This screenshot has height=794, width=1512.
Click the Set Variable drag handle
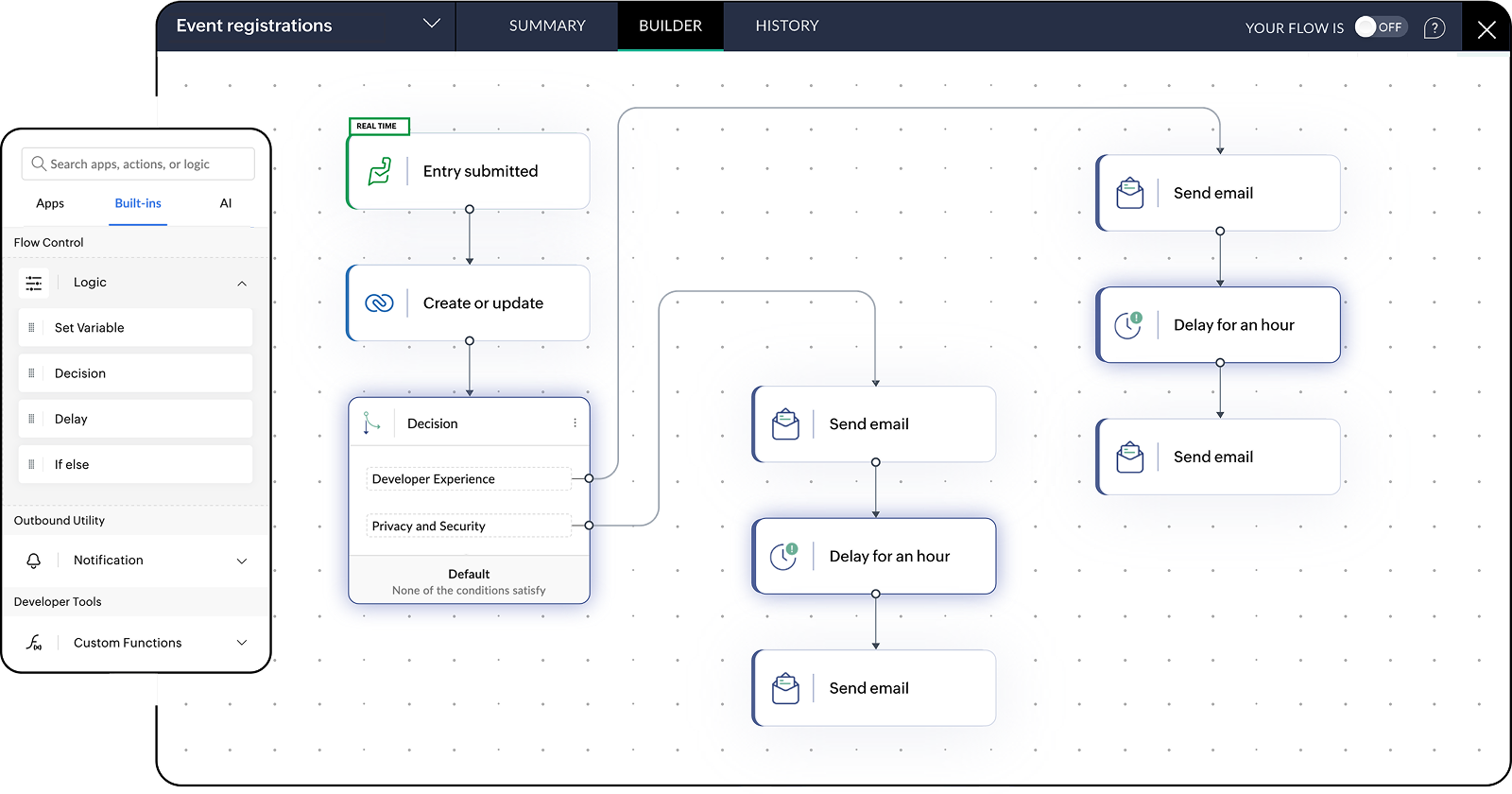pyautogui.click(x=31, y=328)
